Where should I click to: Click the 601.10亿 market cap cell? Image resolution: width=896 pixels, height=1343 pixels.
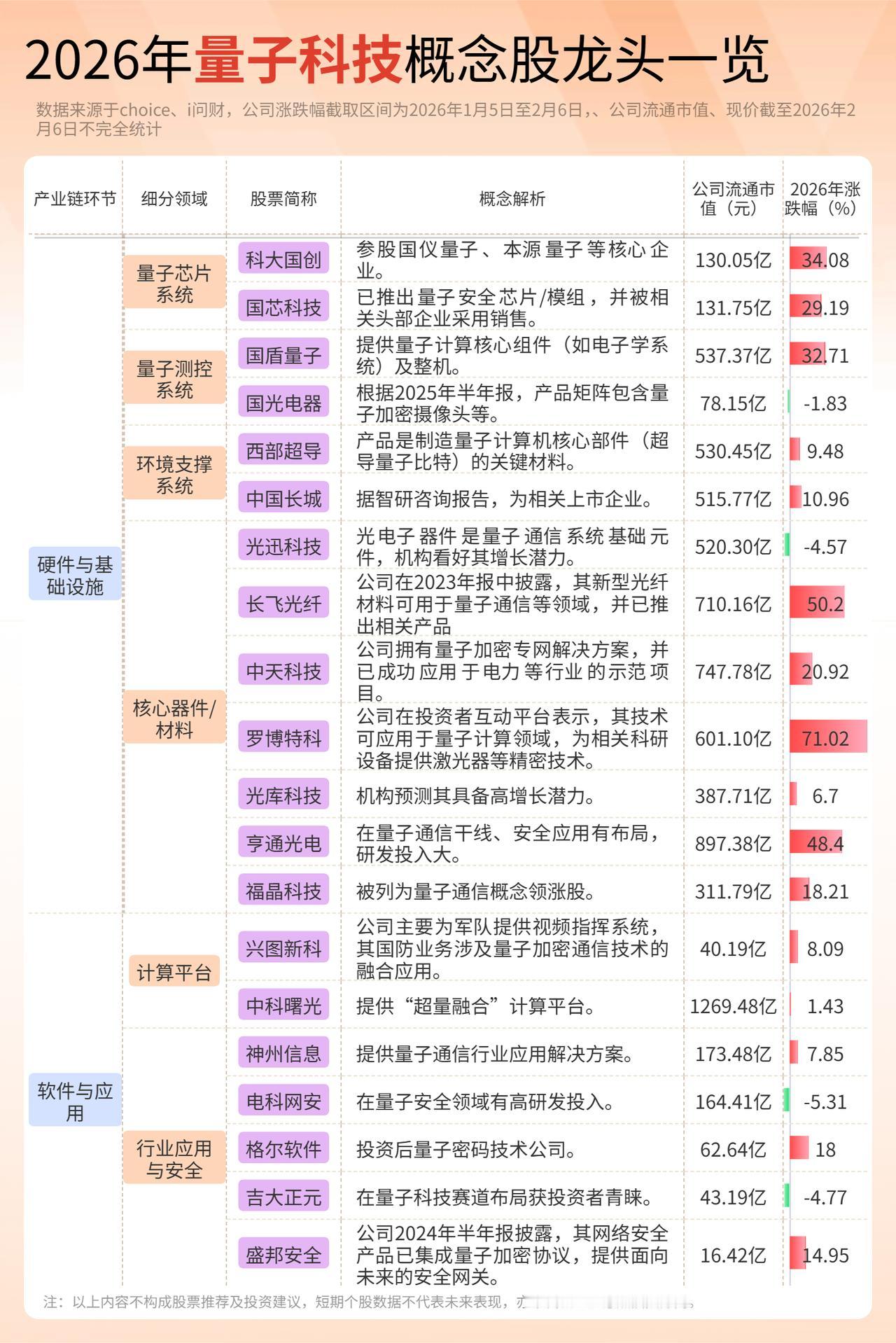point(733,738)
